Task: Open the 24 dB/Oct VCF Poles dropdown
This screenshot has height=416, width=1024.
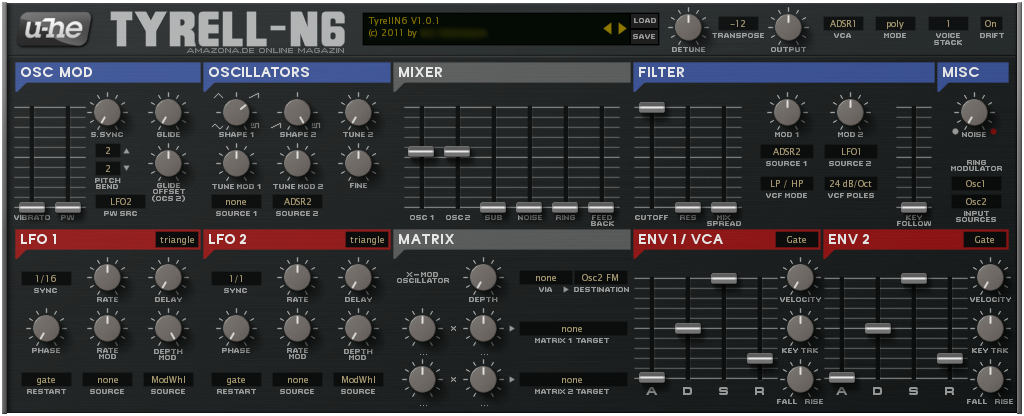Action: click(x=850, y=184)
